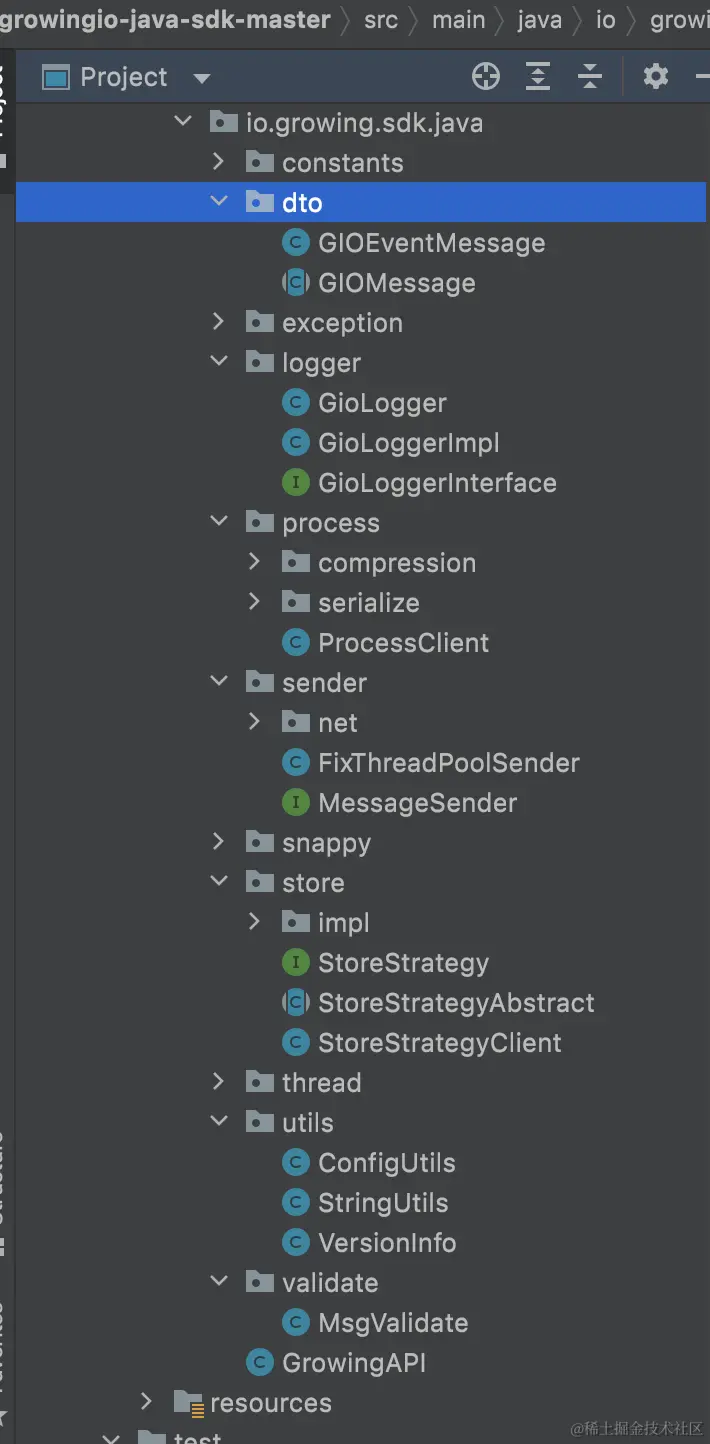Image resolution: width=710 pixels, height=1444 pixels.
Task: Collapse the logger package
Action: coord(219,362)
